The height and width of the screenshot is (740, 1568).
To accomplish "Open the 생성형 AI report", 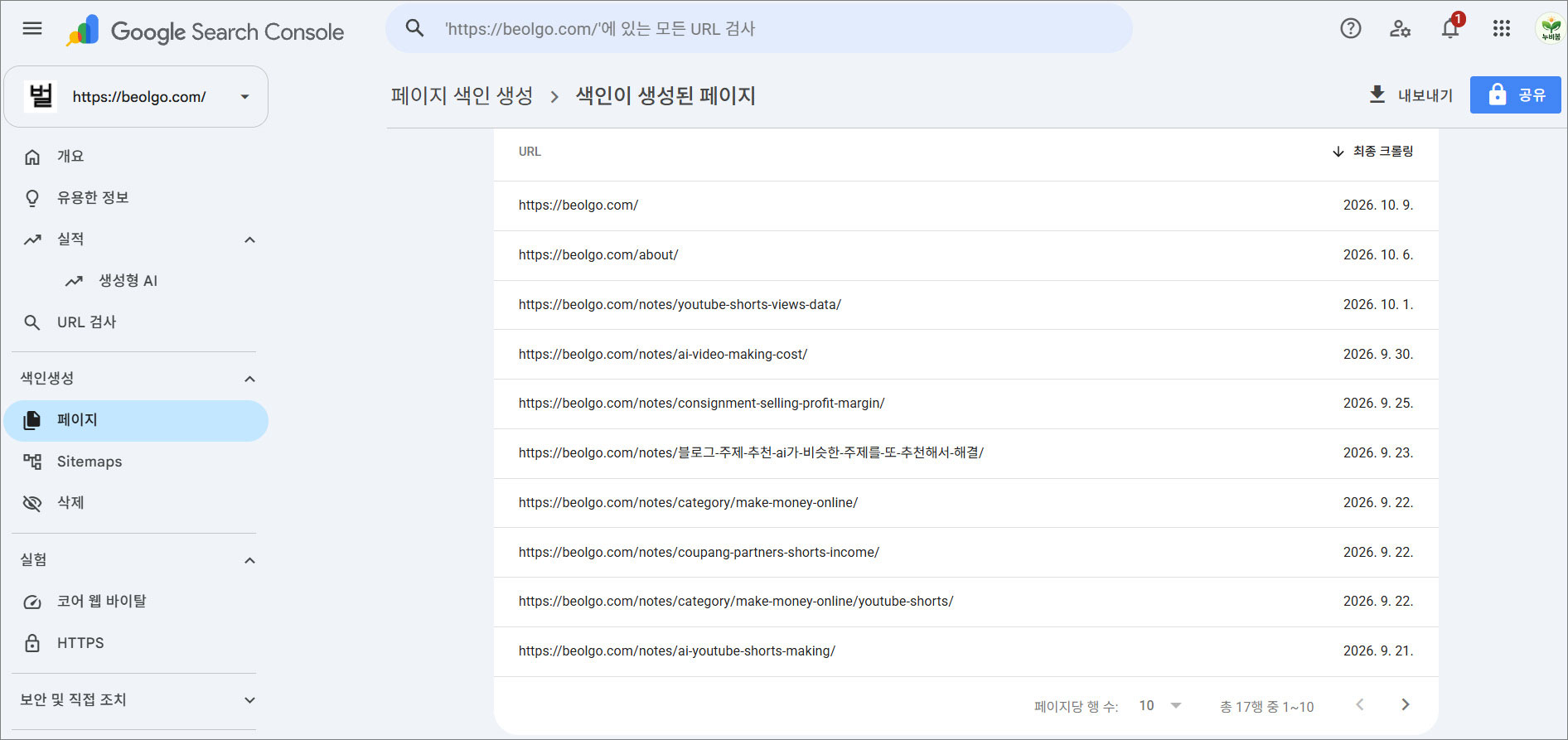I will 136,281.
